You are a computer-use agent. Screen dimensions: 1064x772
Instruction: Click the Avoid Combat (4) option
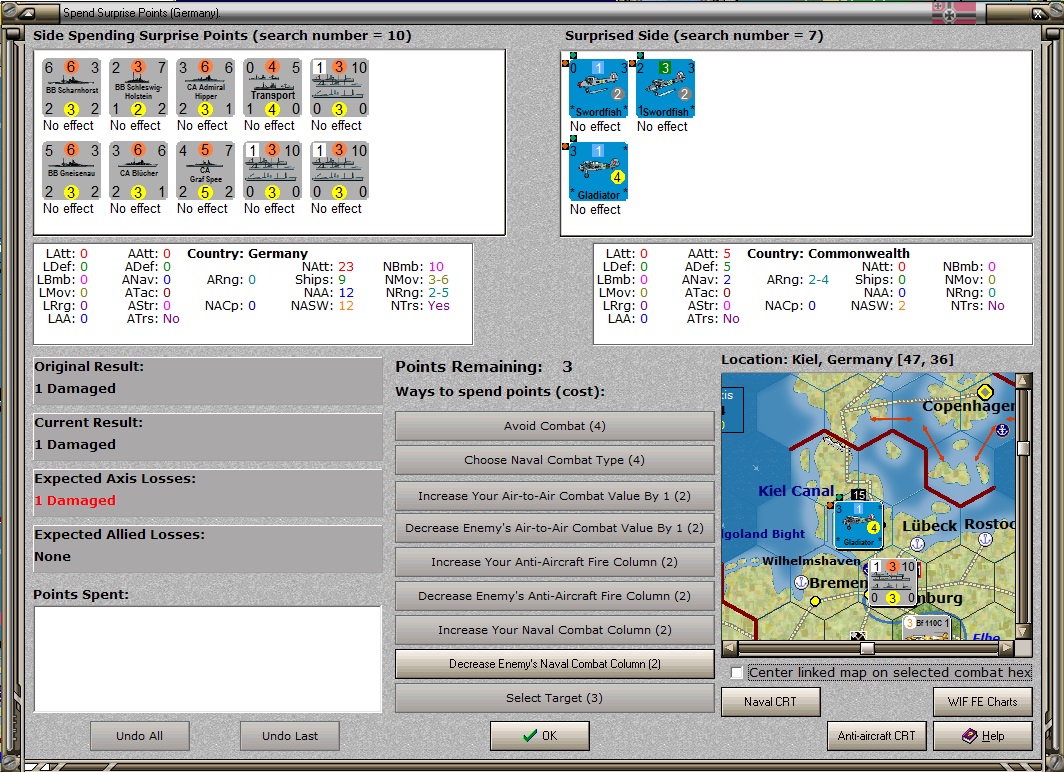point(554,426)
